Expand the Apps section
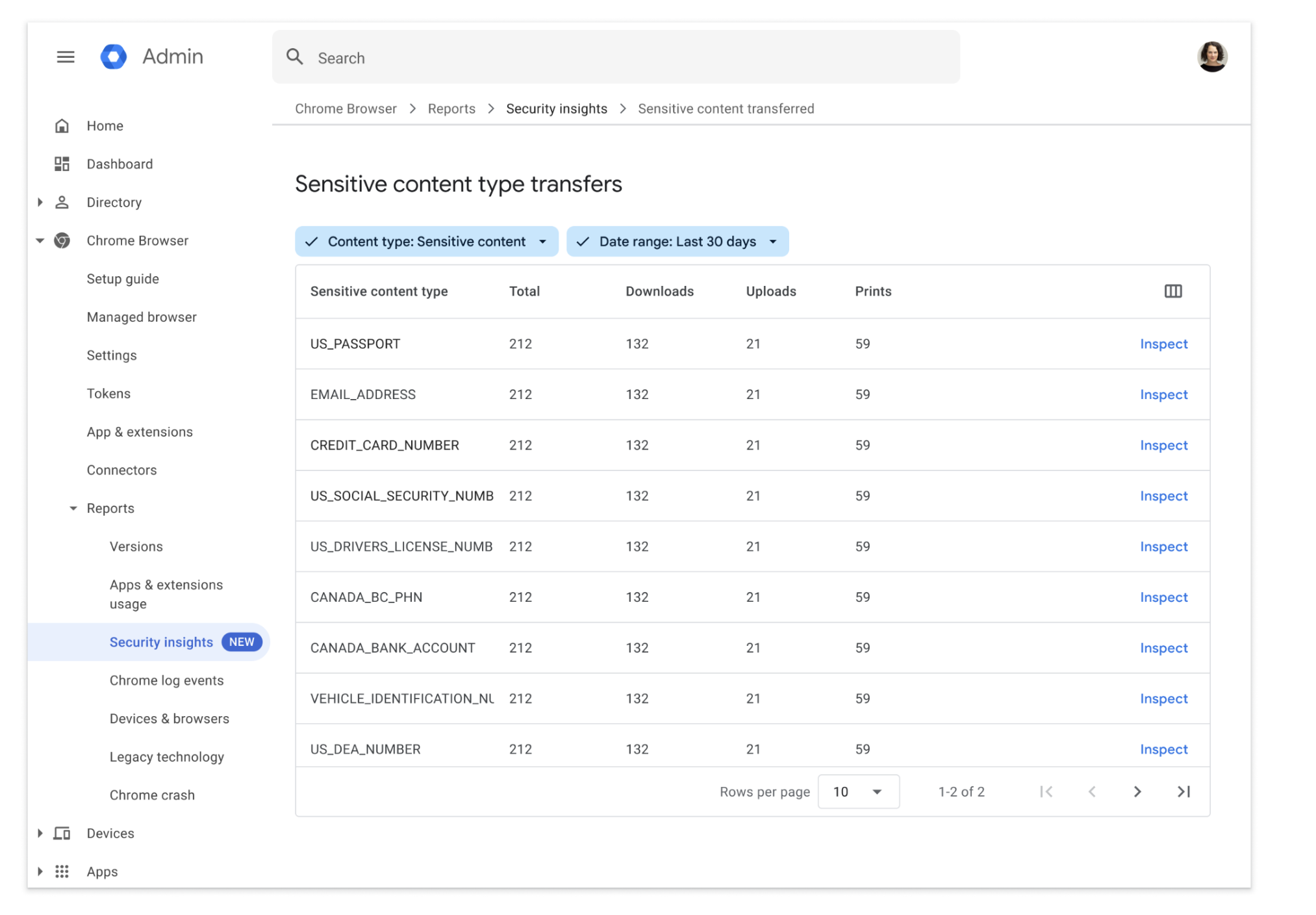 (x=40, y=871)
